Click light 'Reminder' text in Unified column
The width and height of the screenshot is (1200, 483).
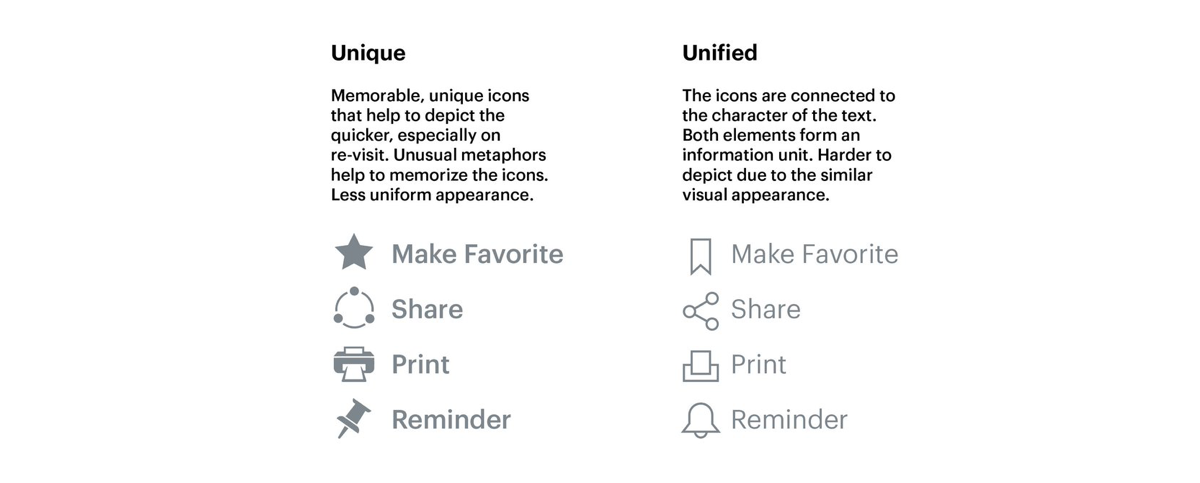click(x=789, y=419)
